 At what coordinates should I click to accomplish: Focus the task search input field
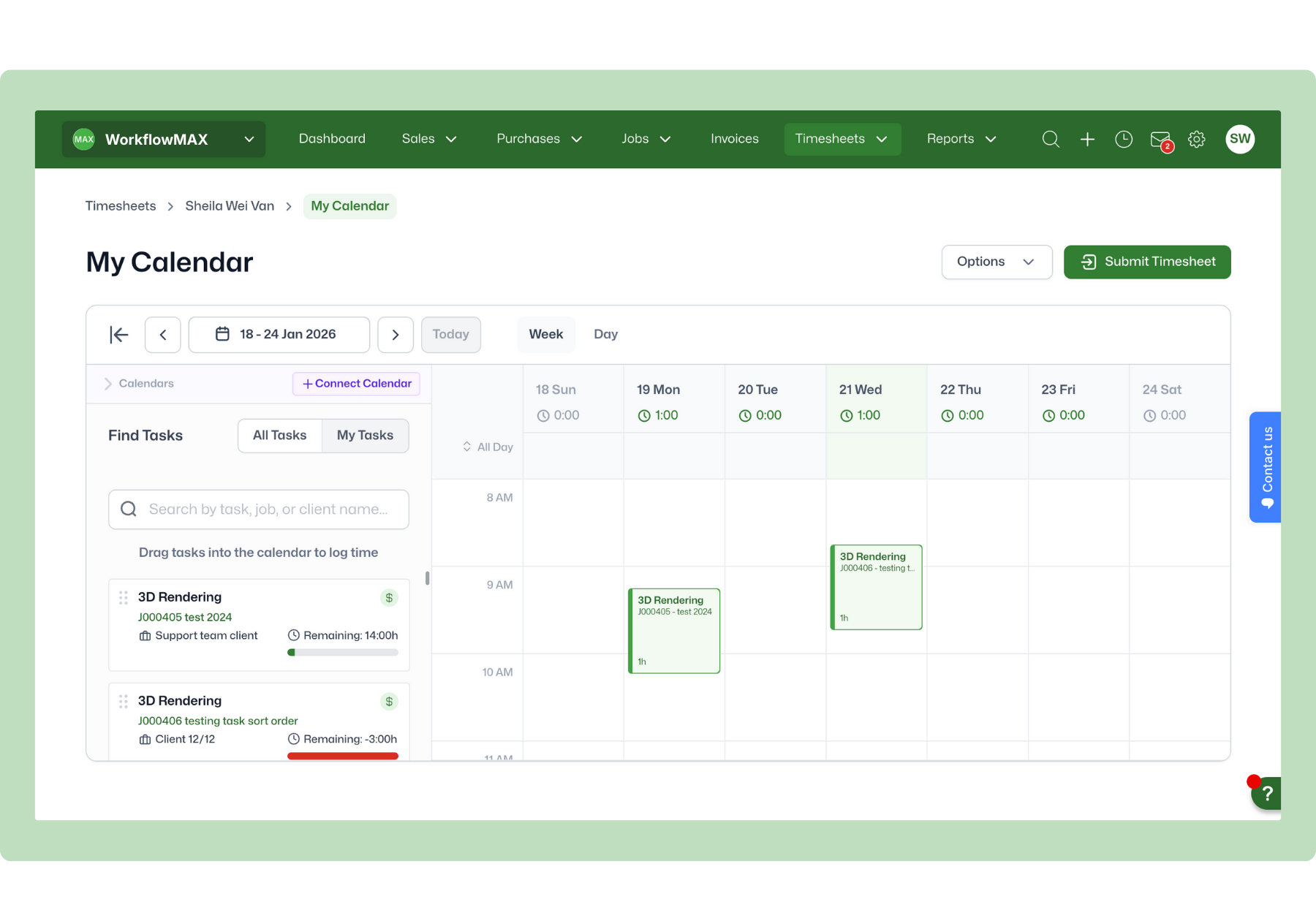tap(259, 509)
